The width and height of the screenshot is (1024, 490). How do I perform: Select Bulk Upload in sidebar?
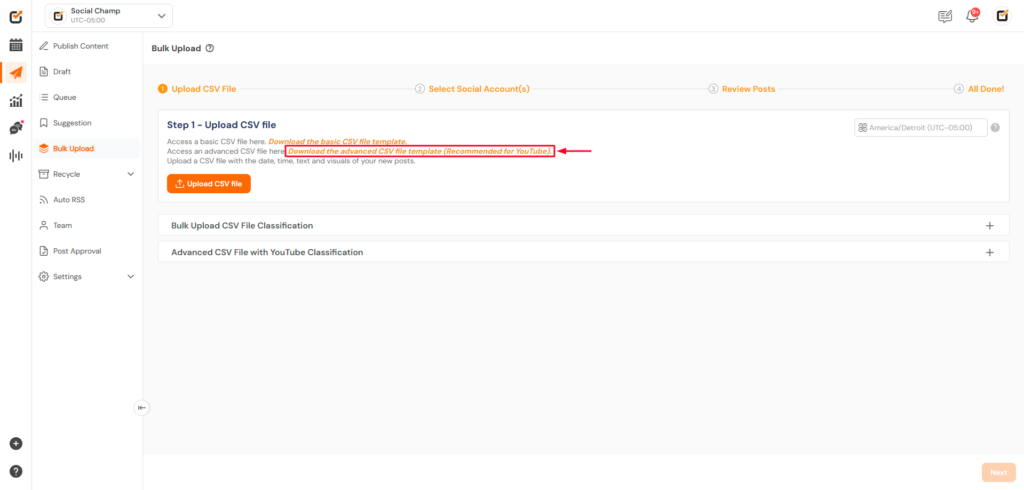coord(87,149)
